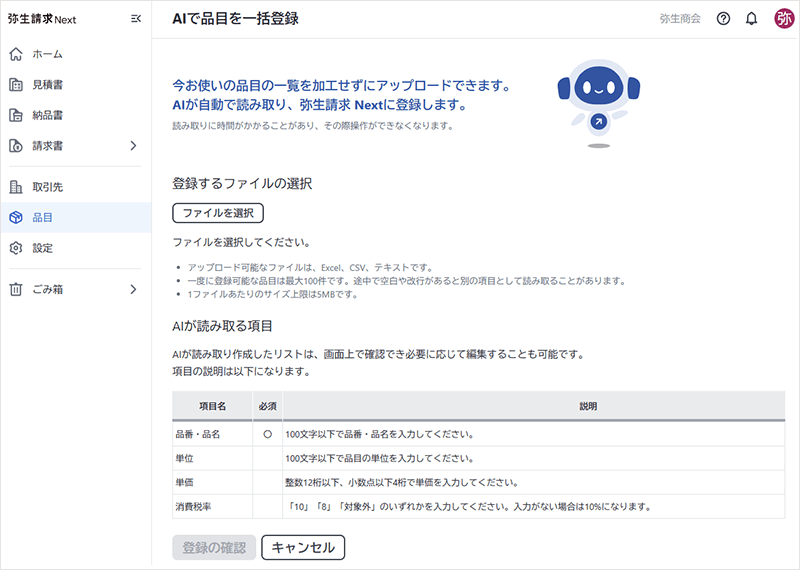Click the アップロード可能なファイル bullet note
The image size is (800, 570).
point(310,267)
